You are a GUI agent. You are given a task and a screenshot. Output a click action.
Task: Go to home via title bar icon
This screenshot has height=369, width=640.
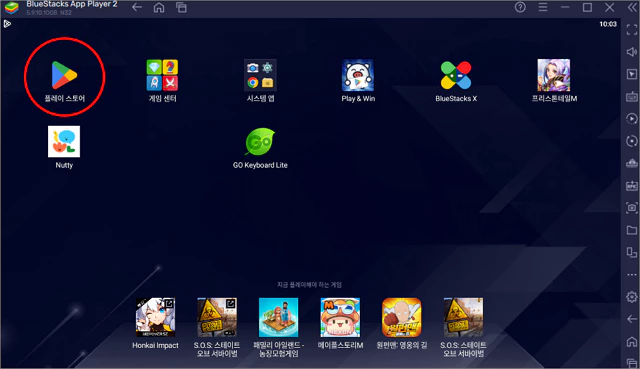point(159,7)
